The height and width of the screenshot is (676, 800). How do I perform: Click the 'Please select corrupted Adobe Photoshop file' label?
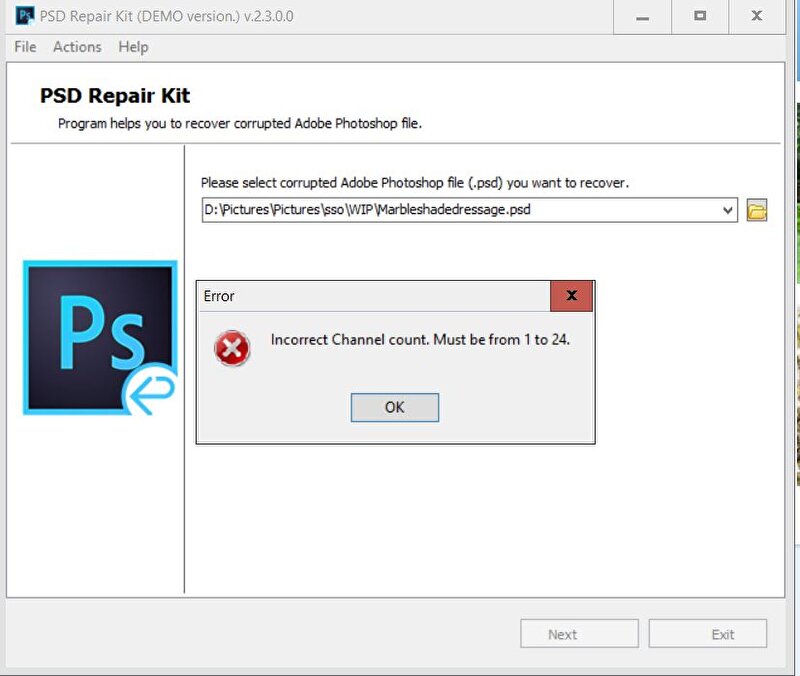415,183
